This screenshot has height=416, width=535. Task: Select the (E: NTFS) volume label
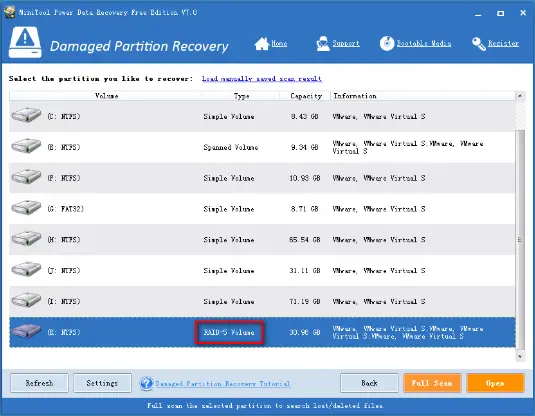(64, 147)
